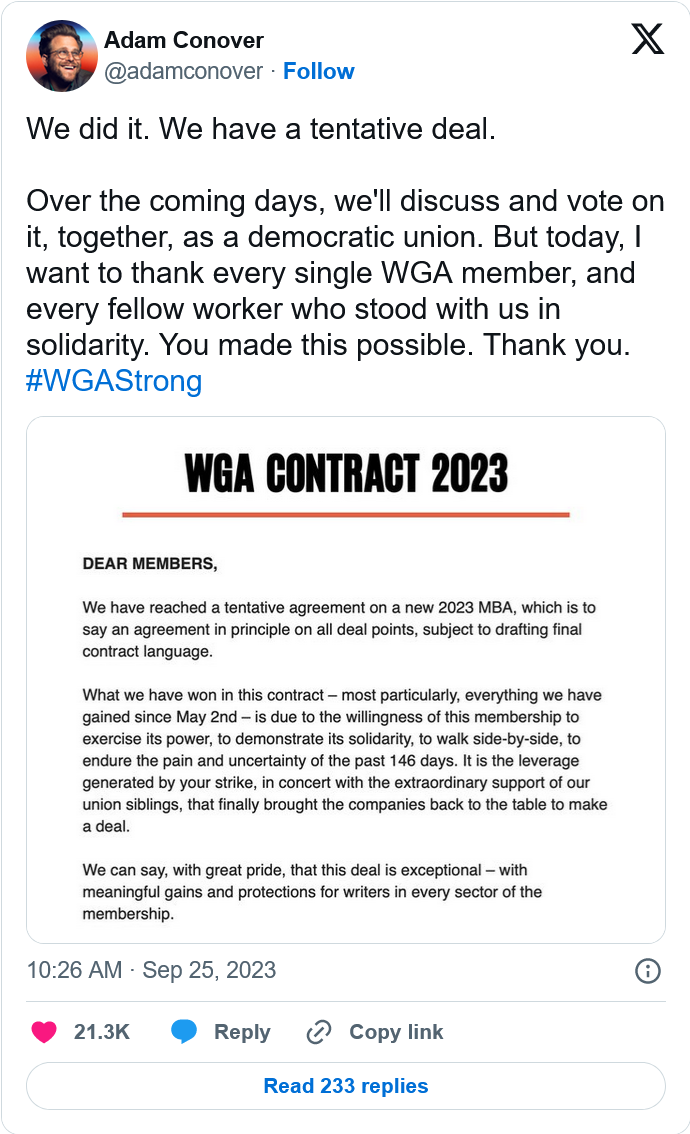Click the Reply label
The height and width of the screenshot is (1134, 690).
click(x=242, y=1032)
